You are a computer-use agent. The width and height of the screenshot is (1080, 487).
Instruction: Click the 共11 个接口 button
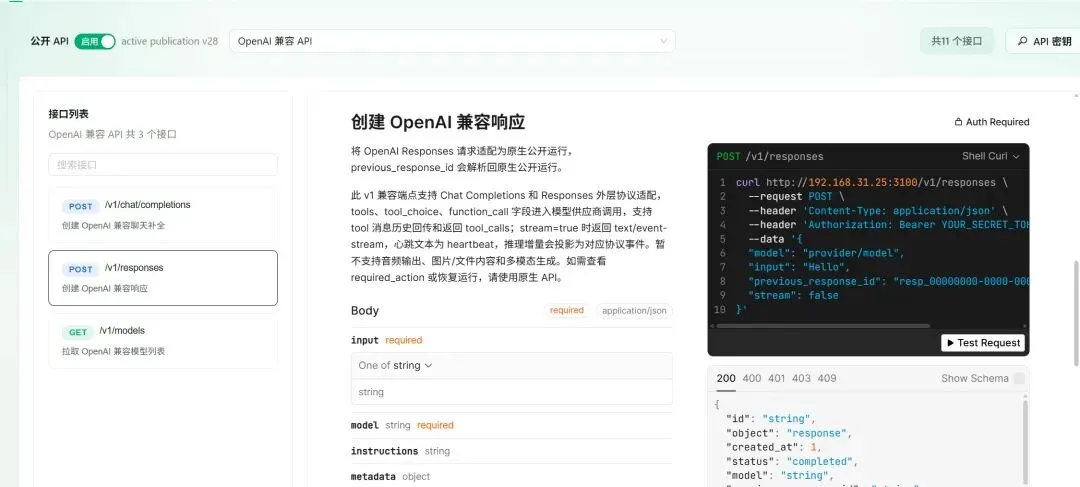[x=957, y=41]
